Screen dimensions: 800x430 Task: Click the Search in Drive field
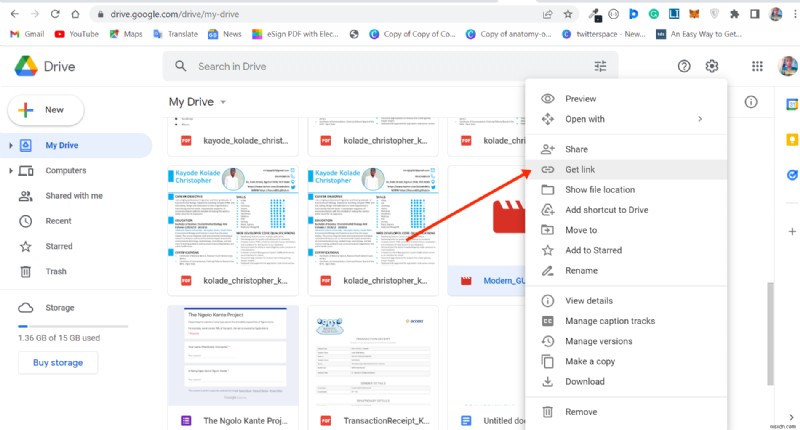(390, 66)
